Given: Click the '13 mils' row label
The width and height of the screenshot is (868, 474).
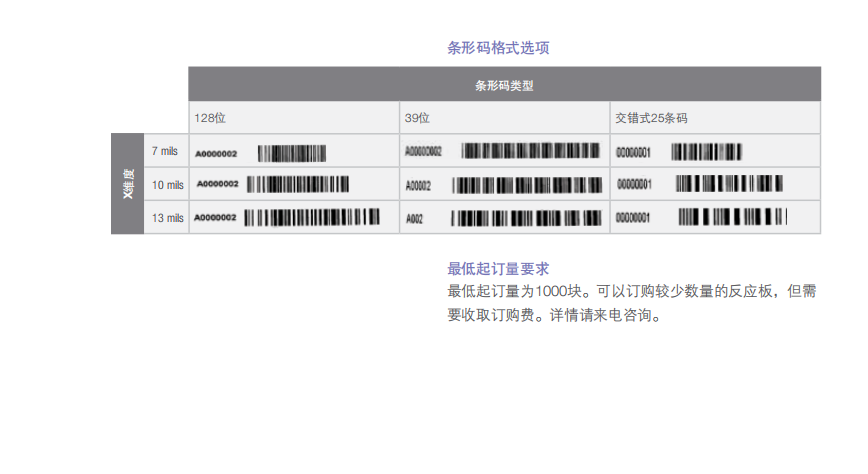Looking at the screenshot, I should [168, 218].
